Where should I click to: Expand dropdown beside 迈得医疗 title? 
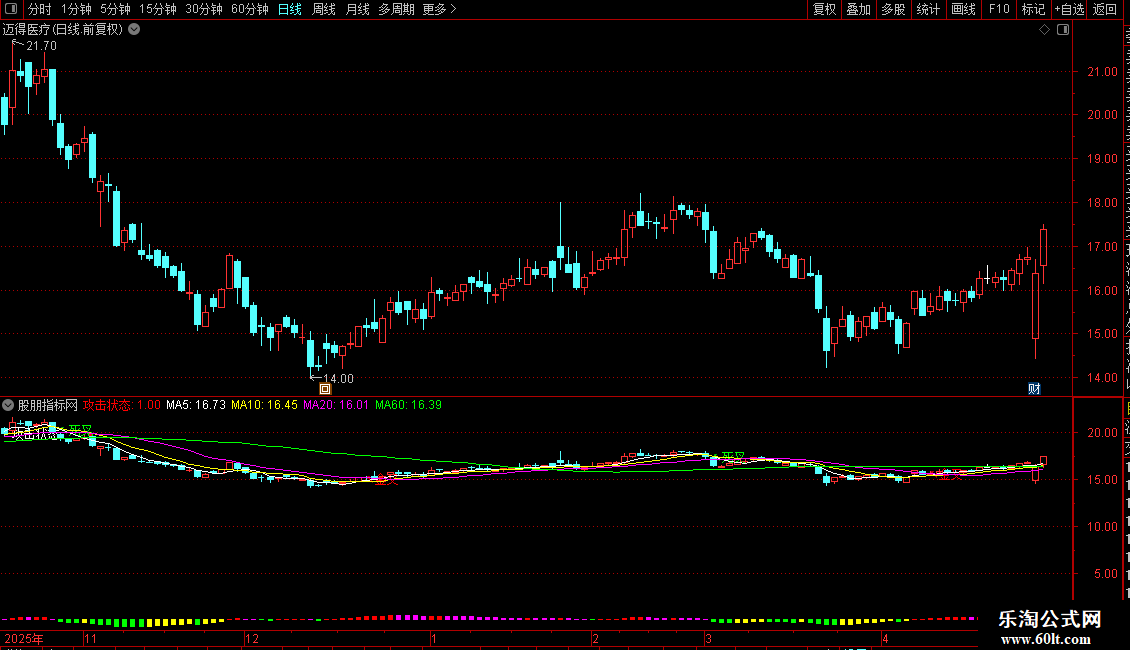(x=134, y=30)
